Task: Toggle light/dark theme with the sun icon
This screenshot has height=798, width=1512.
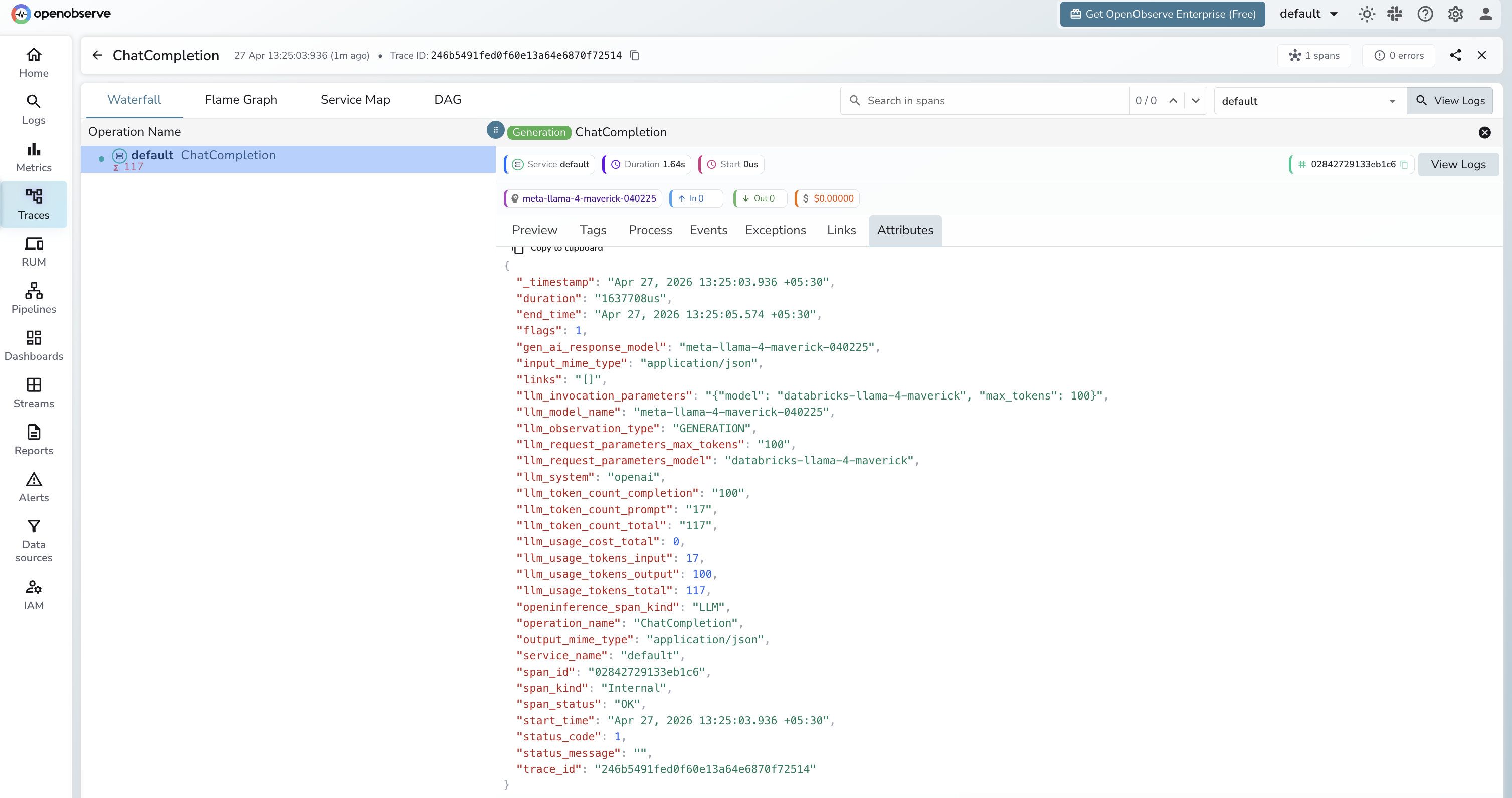Action: [1367, 14]
